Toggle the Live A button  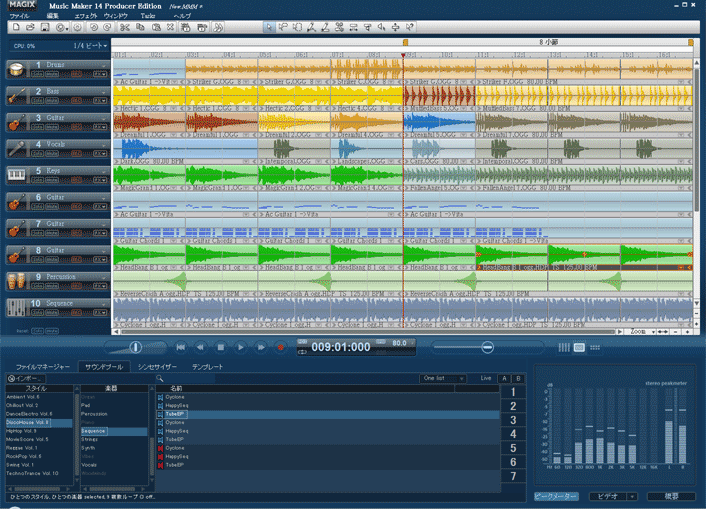coord(504,379)
